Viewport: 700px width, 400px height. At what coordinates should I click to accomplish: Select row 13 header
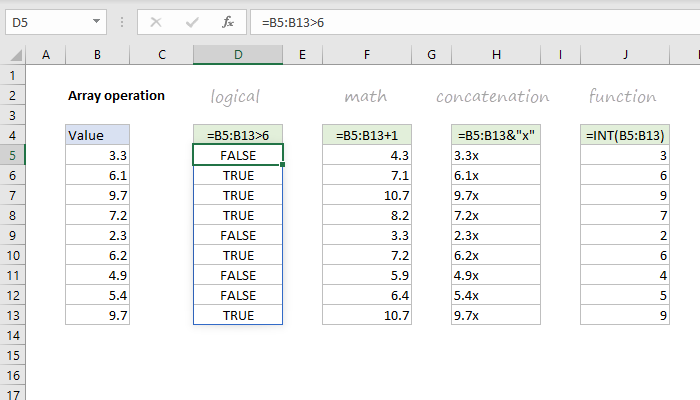(x=12, y=315)
